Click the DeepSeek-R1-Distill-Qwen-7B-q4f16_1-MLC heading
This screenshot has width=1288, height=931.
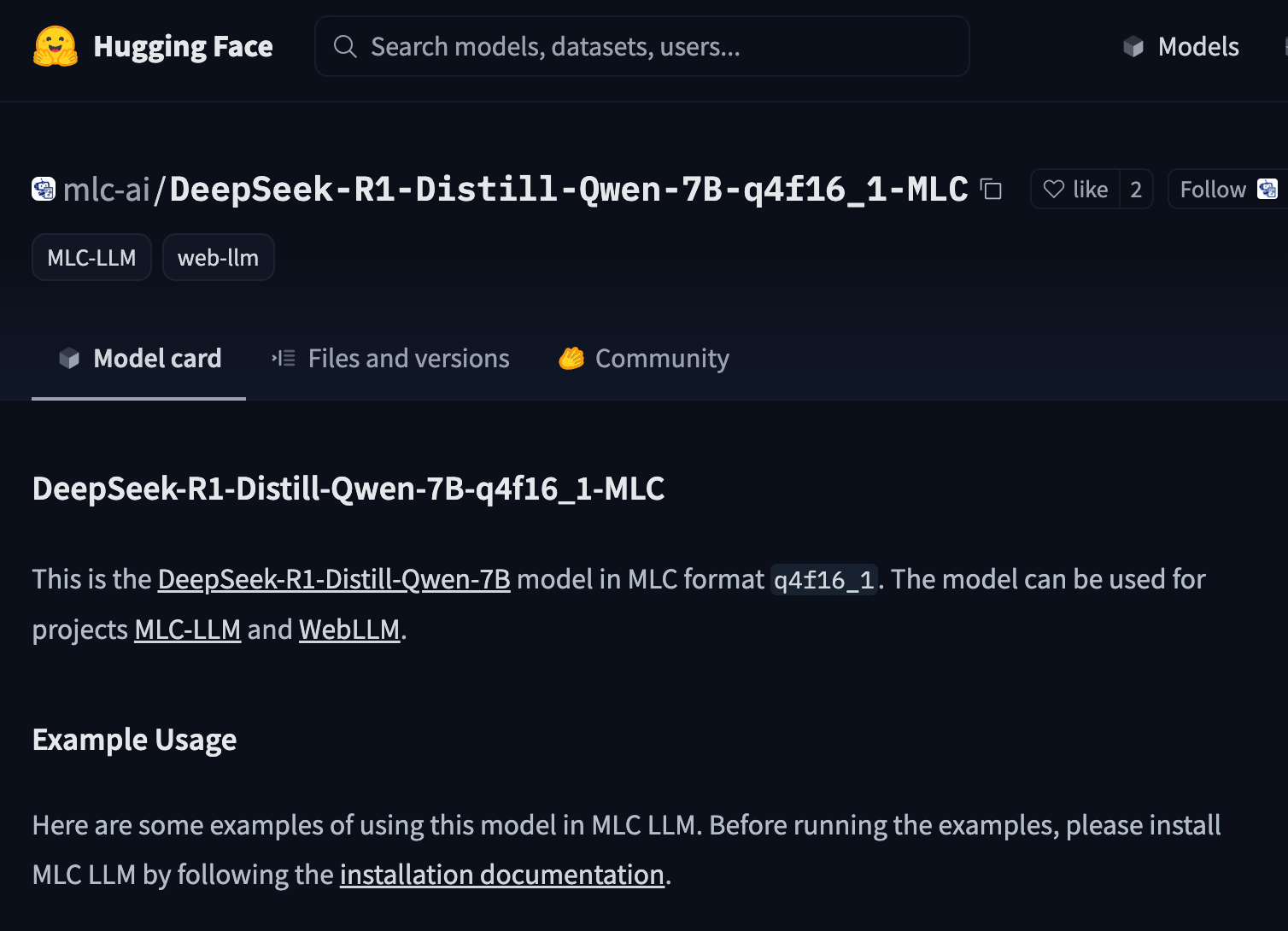[348, 489]
